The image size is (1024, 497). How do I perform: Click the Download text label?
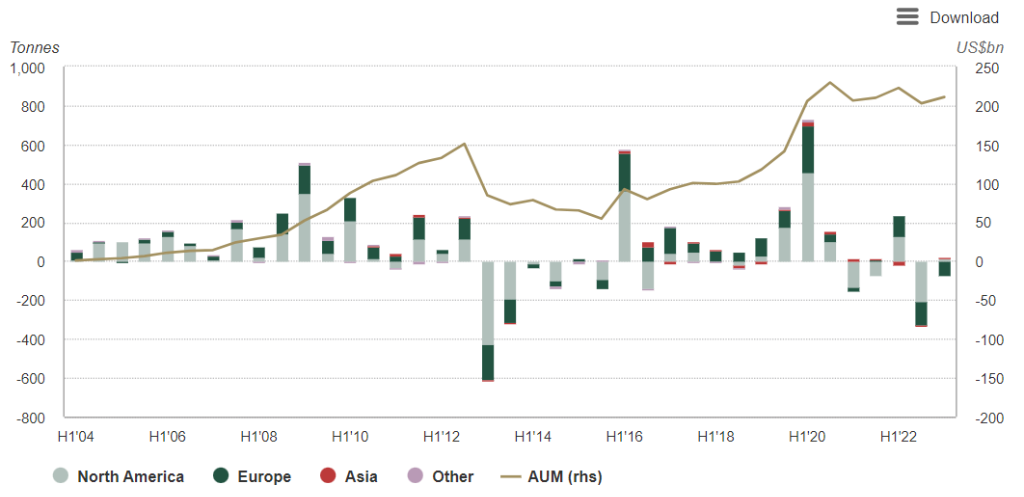964,17
